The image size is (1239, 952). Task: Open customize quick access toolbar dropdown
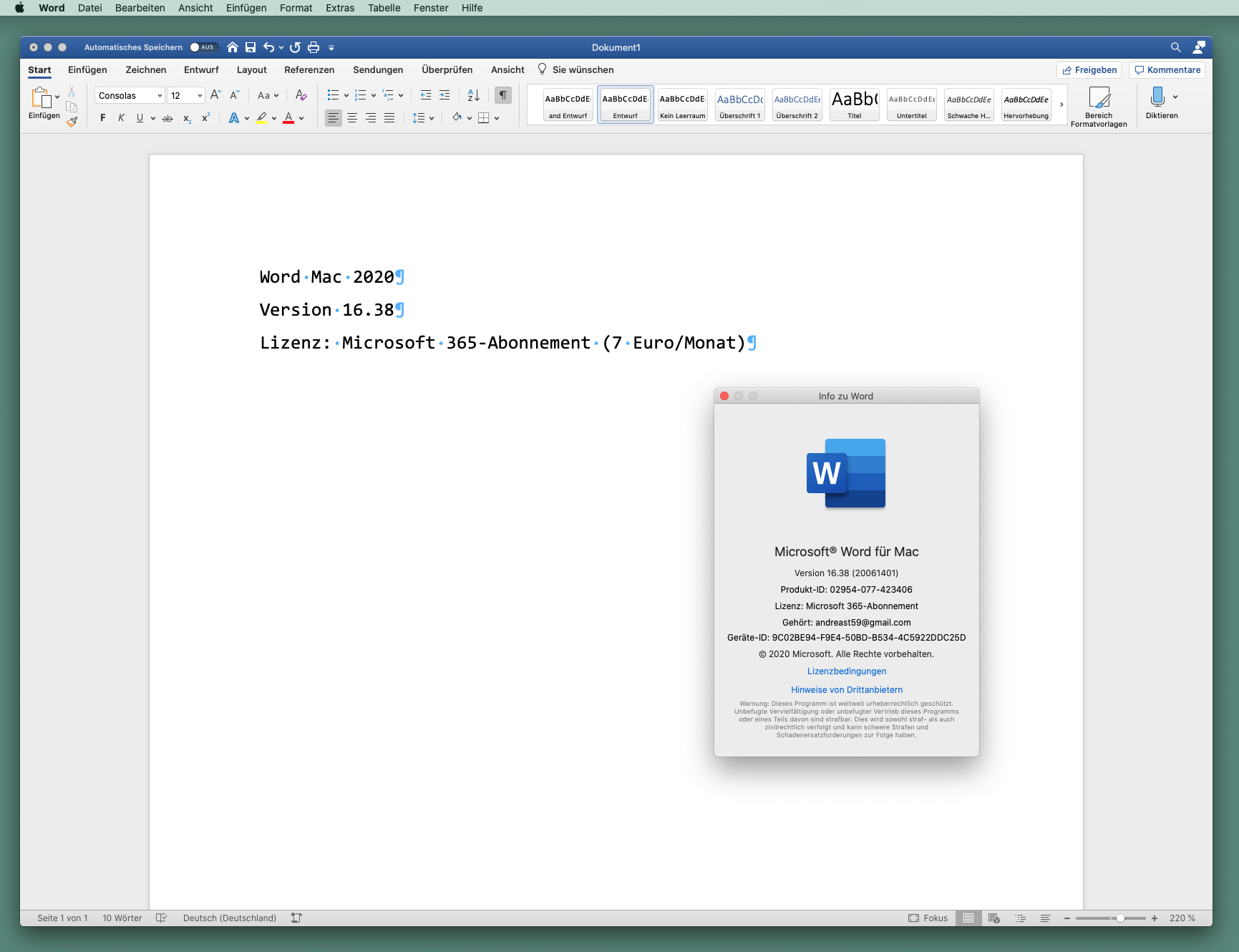[x=331, y=47]
